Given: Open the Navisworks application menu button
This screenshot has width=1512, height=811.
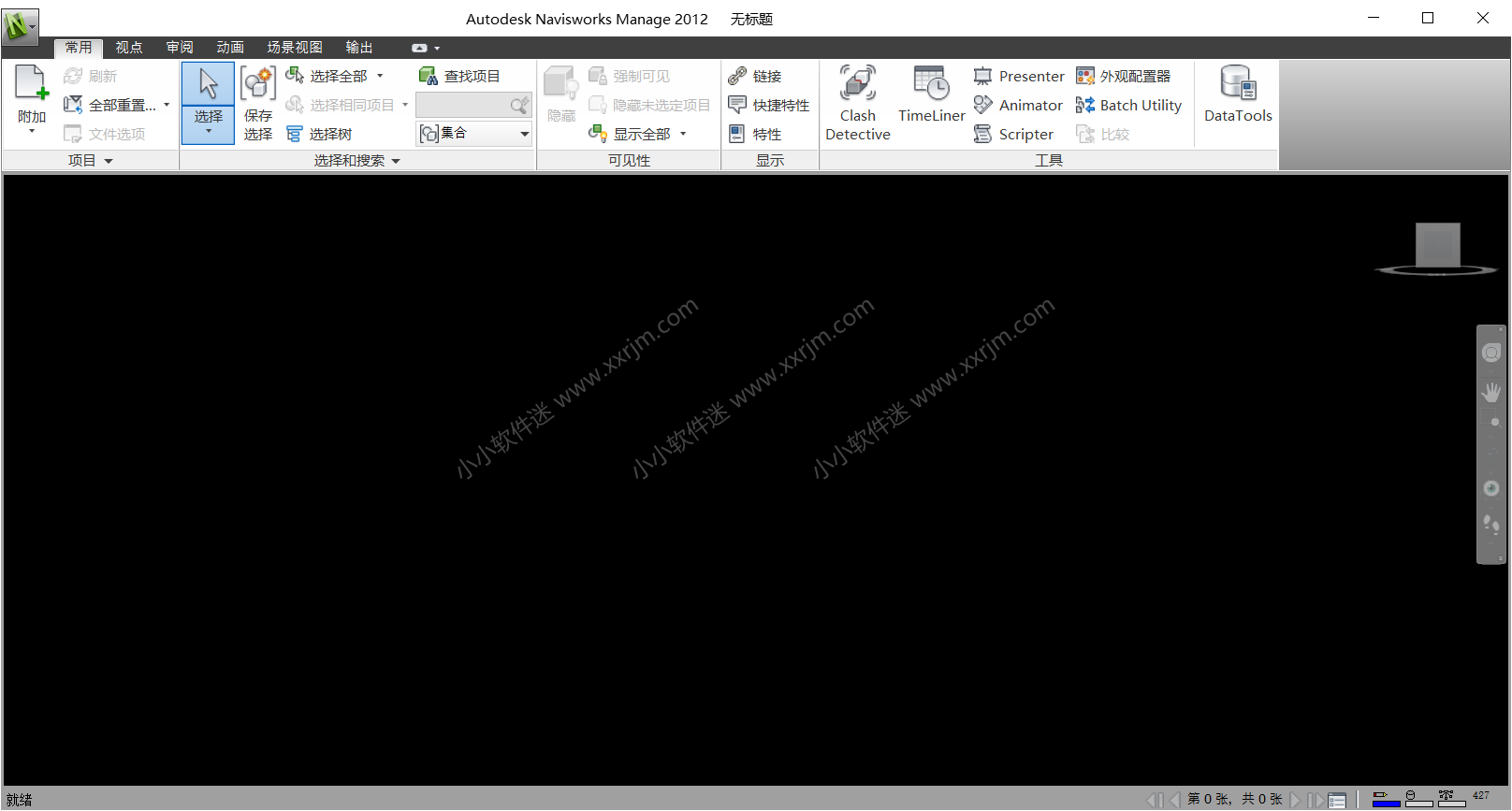Looking at the screenshot, I should coord(20,25).
